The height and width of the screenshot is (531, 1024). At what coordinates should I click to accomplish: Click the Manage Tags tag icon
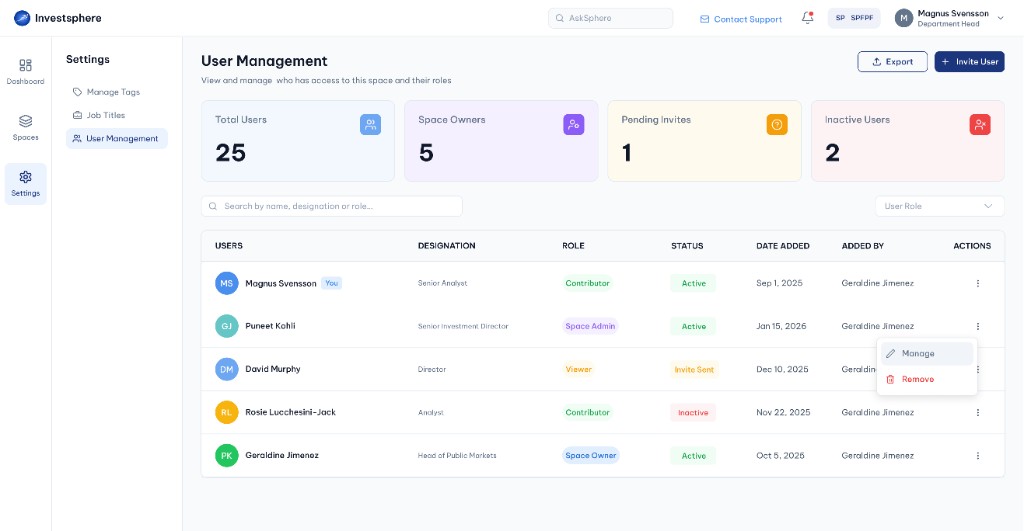coord(77,92)
